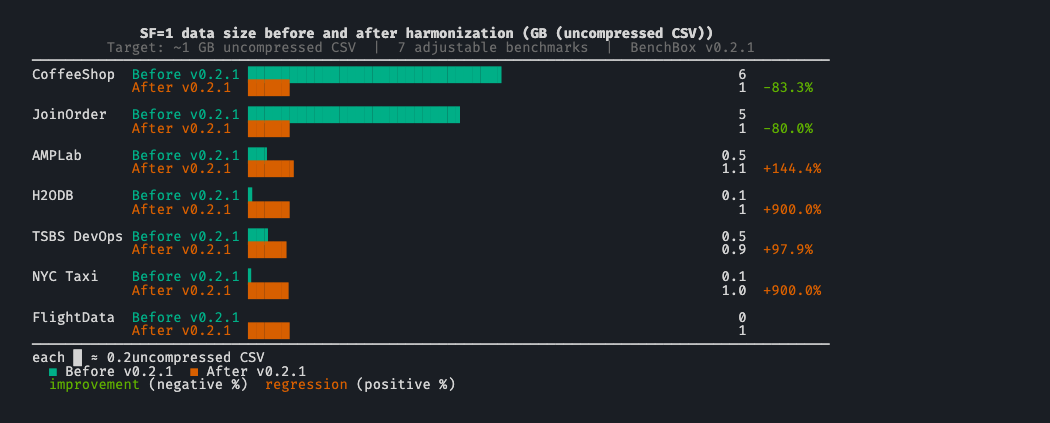The width and height of the screenshot is (1050, 423).
Task: Select the FlightData row label
Action: [73, 317]
